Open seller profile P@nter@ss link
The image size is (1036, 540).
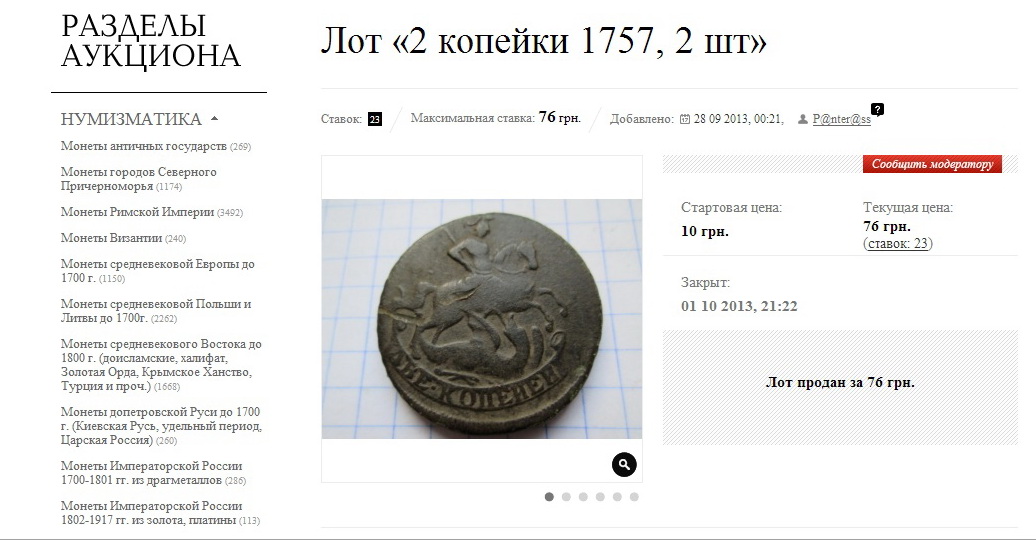click(x=842, y=120)
